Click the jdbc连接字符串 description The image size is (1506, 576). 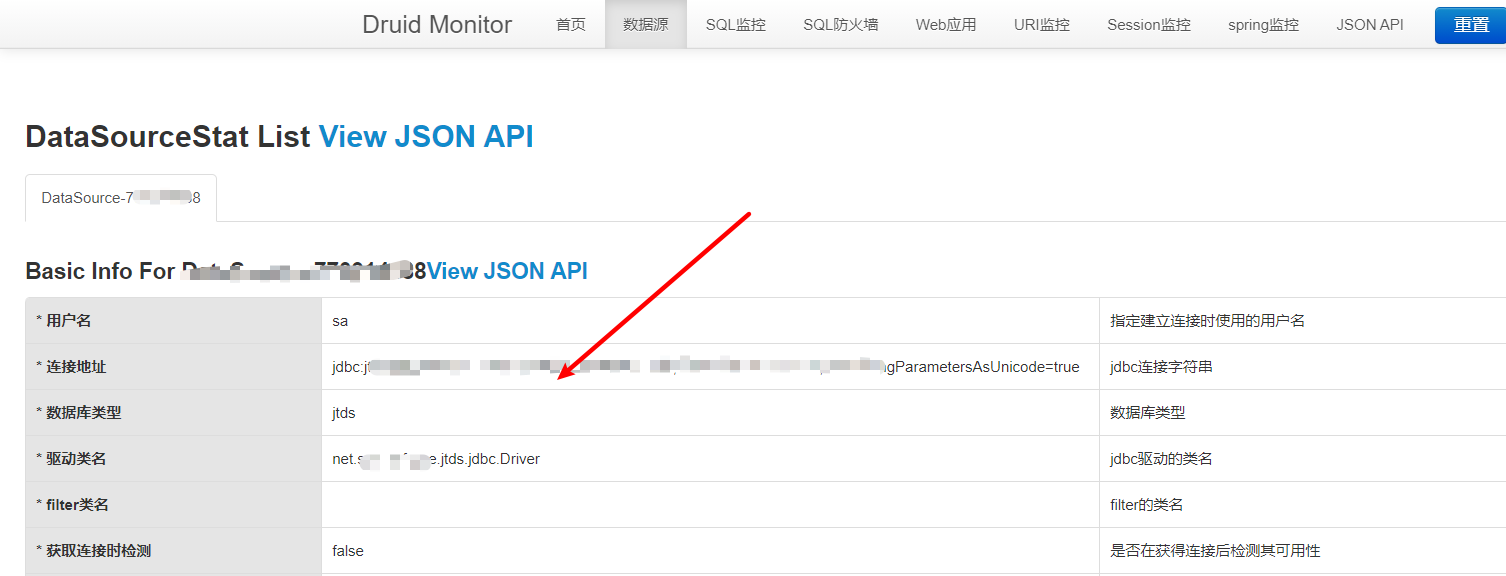click(1161, 367)
